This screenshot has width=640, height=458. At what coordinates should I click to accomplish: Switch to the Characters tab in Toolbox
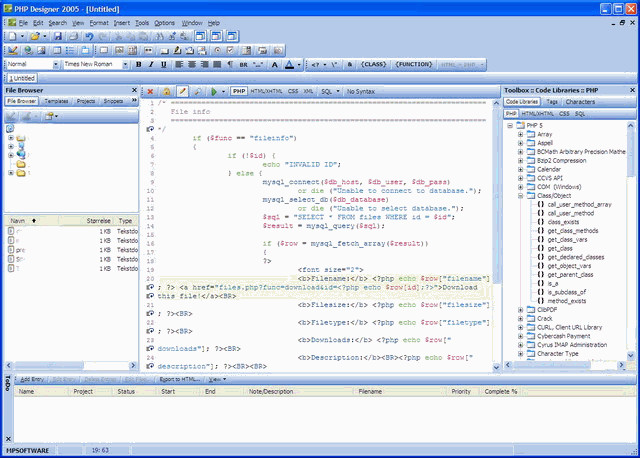click(580, 102)
